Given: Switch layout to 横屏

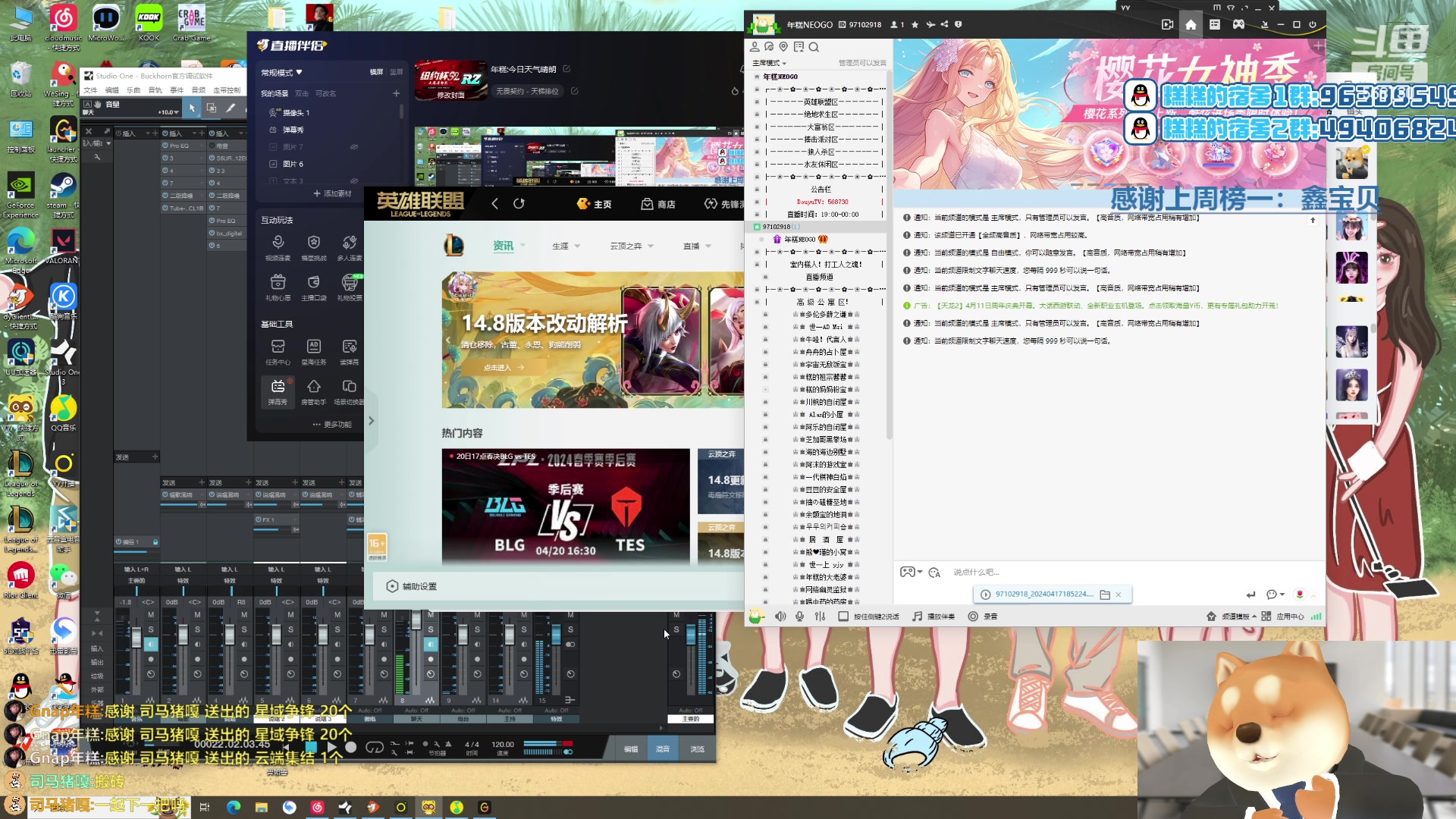Looking at the screenshot, I should tap(376, 72).
